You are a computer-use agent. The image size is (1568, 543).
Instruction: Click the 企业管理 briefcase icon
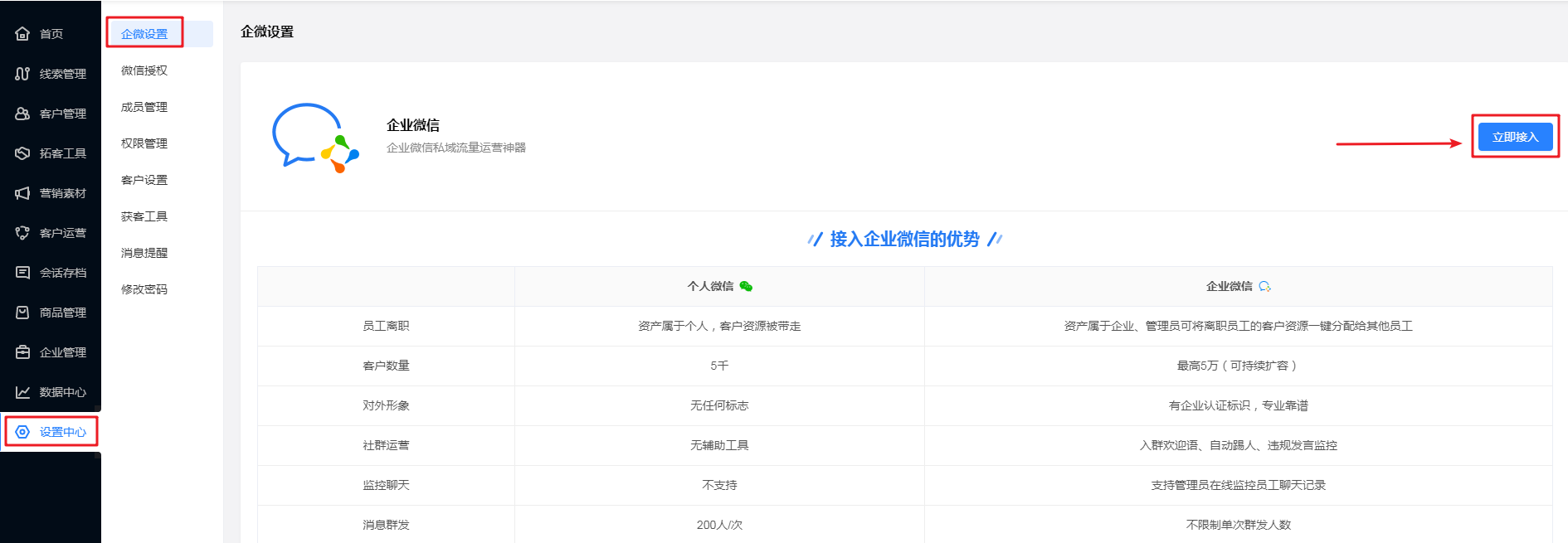click(22, 352)
